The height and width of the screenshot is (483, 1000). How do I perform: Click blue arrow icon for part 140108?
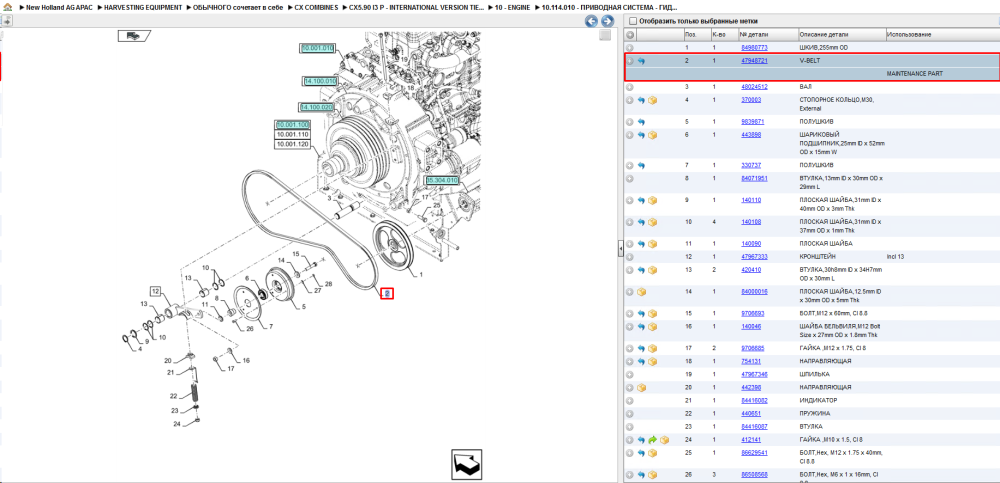[x=642, y=222]
